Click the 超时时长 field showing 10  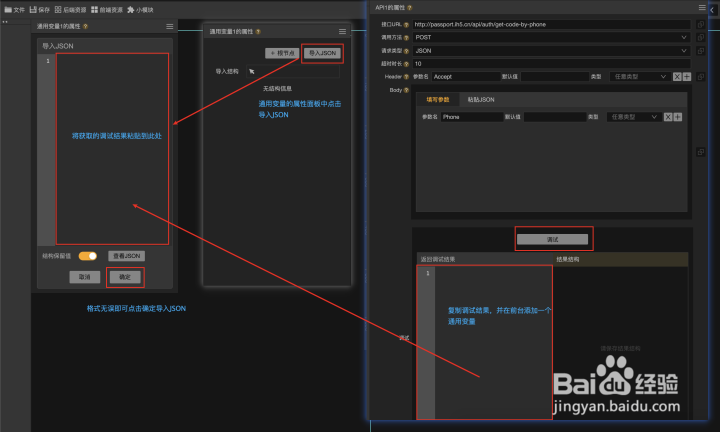point(551,64)
